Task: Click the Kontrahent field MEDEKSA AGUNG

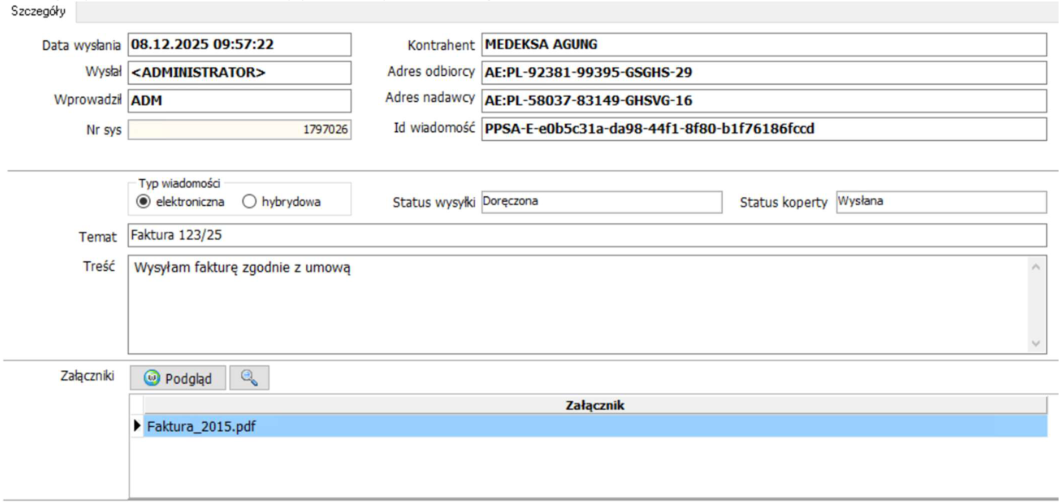Action: pyautogui.click(x=764, y=45)
